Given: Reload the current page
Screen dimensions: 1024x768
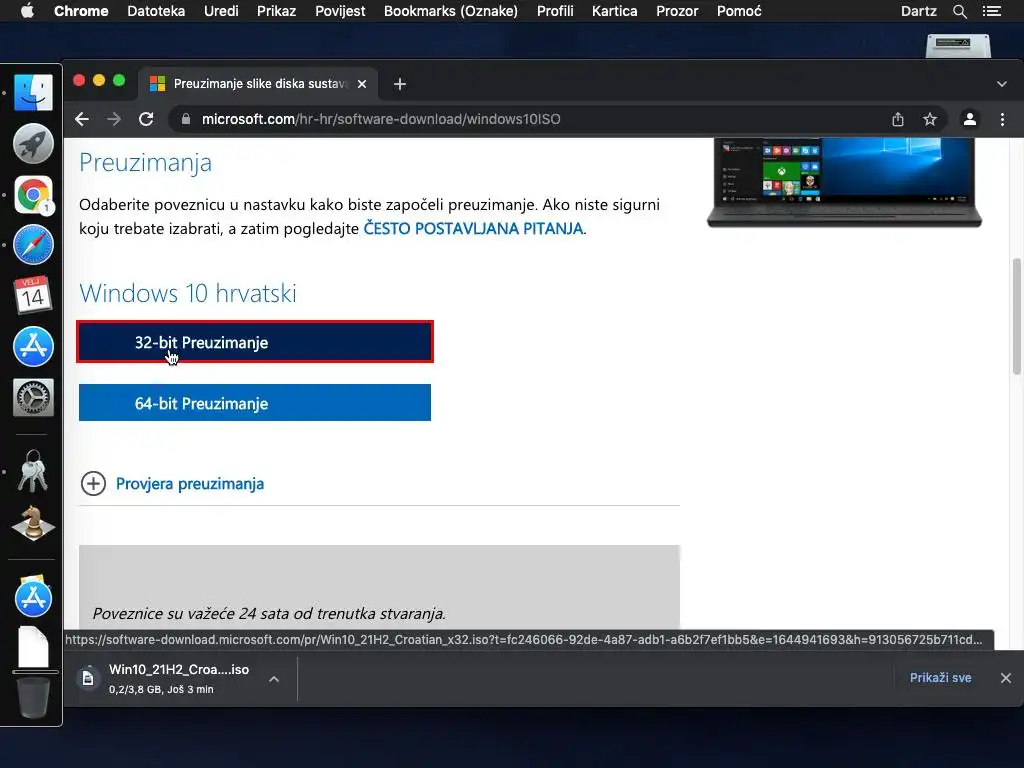Looking at the screenshot, I should (146, 120).
